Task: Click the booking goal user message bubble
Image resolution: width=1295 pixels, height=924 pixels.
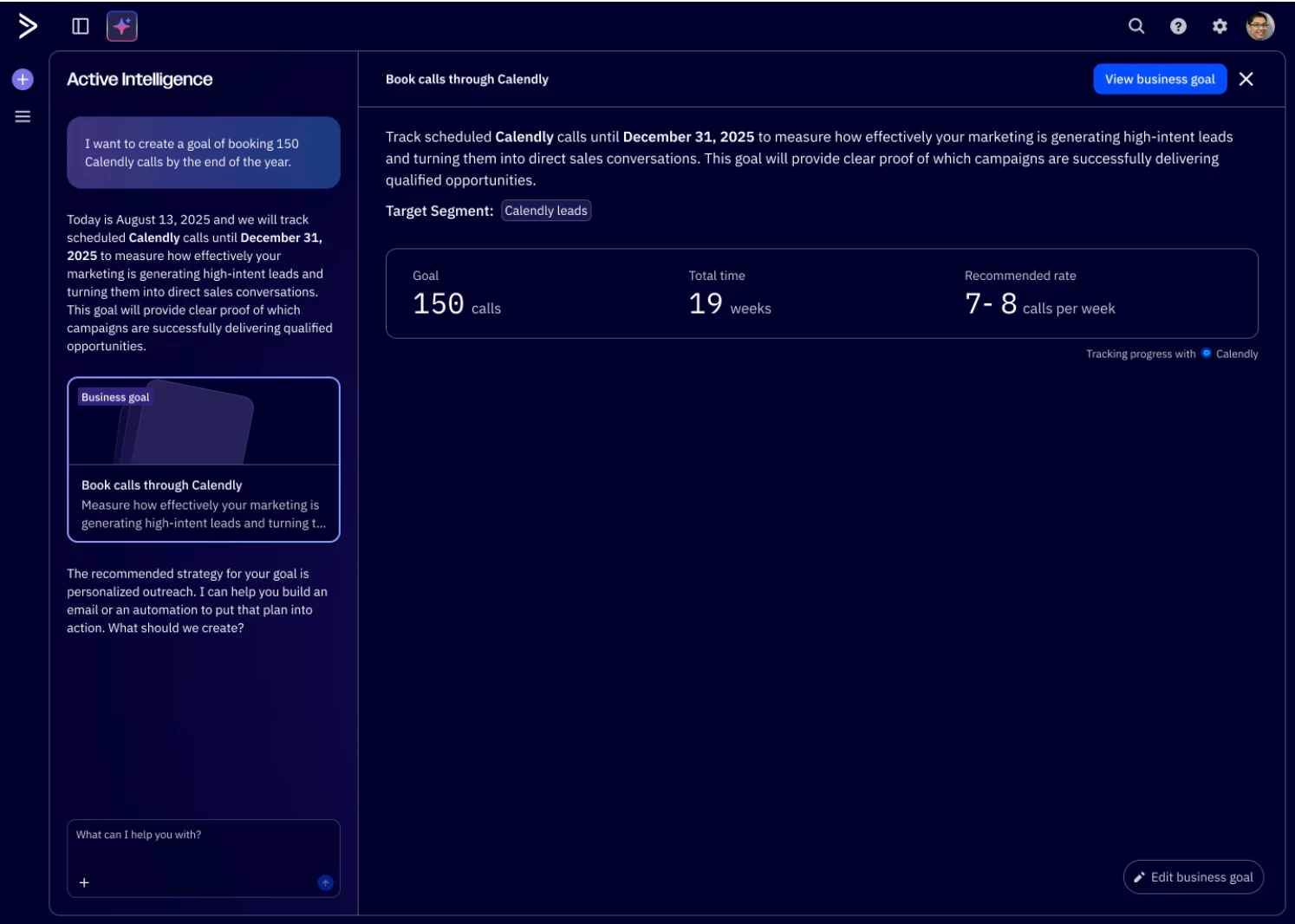Action: point(204,153)
